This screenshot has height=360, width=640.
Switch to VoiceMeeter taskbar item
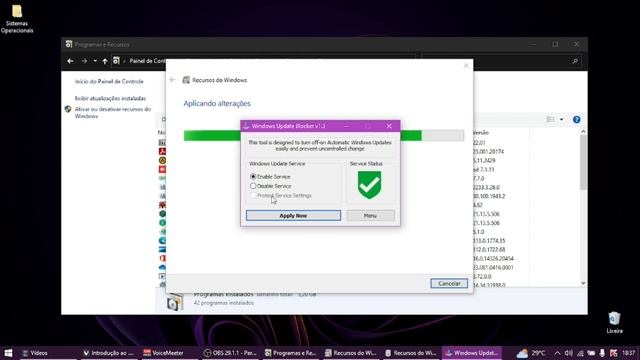click(x=168, y=353)
